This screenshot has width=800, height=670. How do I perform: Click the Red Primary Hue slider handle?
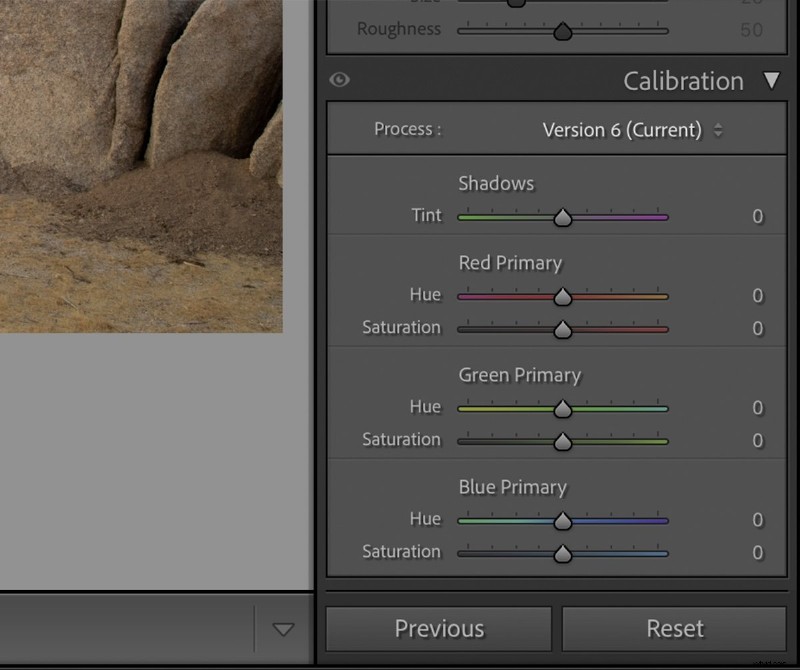tap(563, 296)
